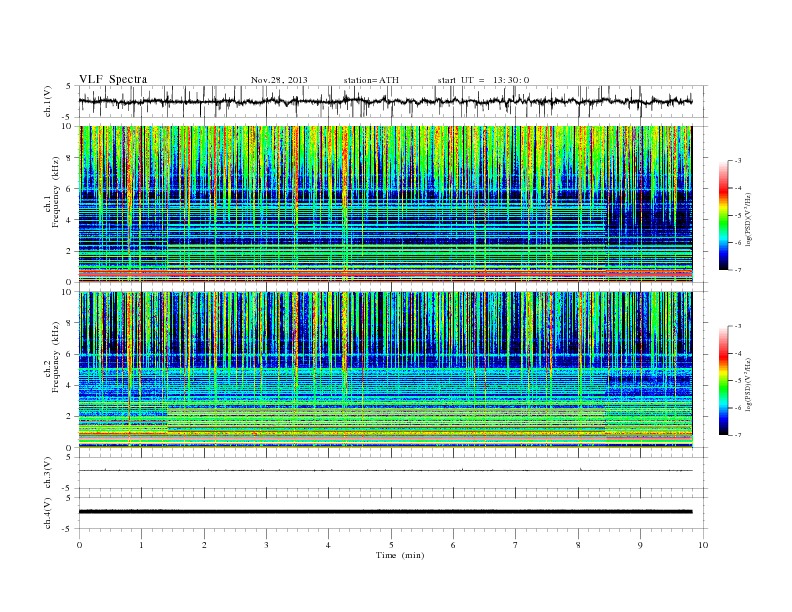Click time axis tick label '8'

tap(578, 545)
